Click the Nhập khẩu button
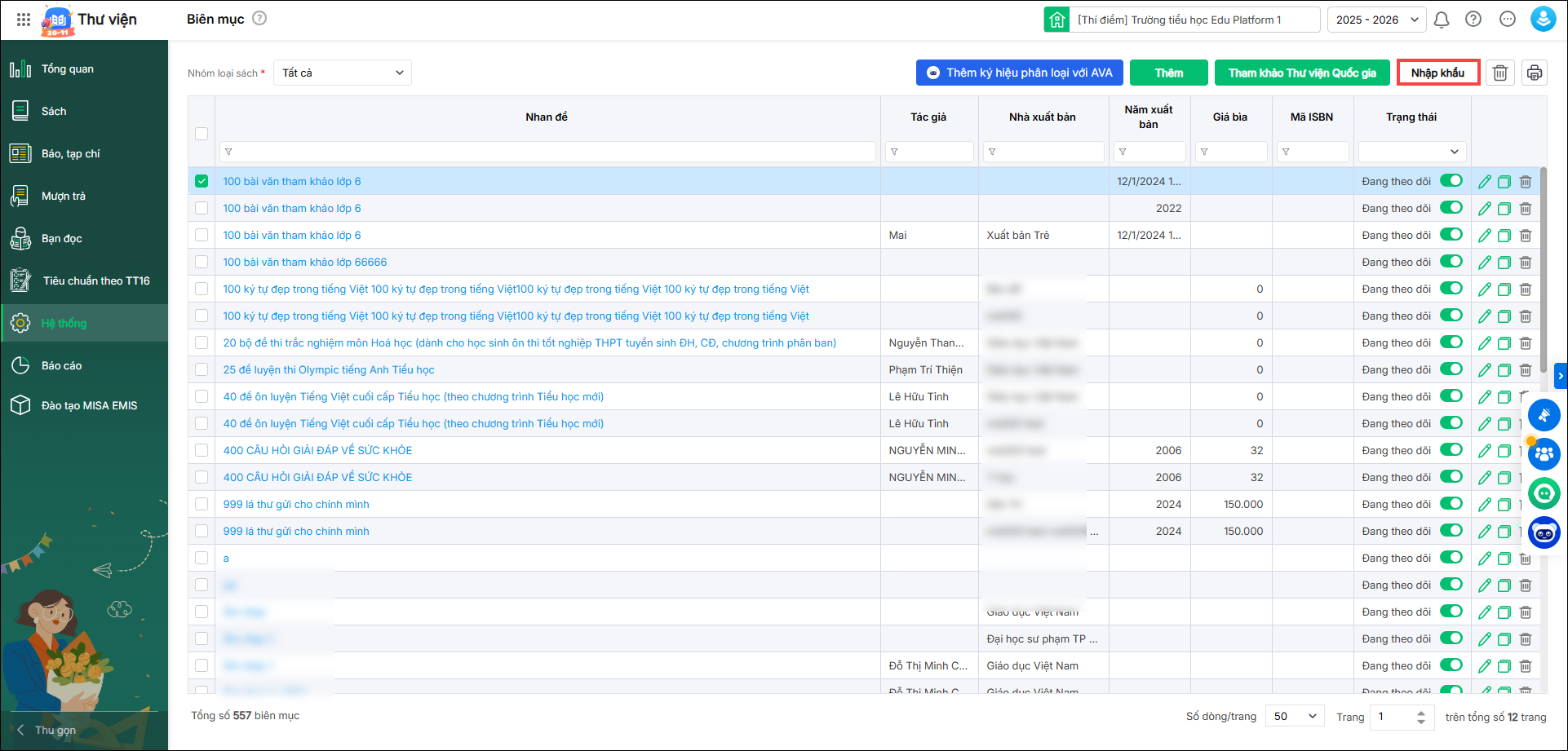This screenshot has height=751, width=1568. pos(1437,73)
